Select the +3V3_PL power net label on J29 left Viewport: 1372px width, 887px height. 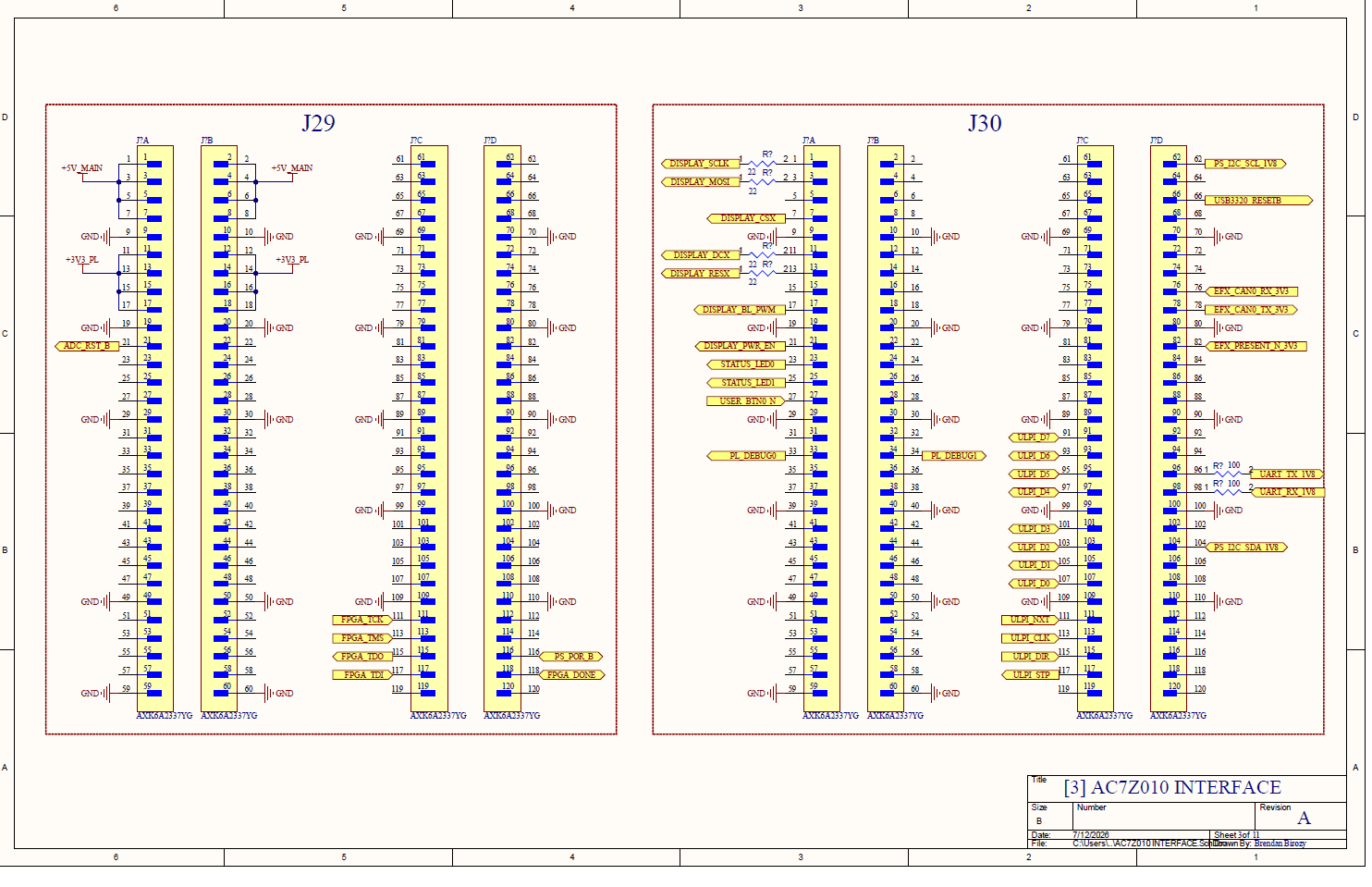[82, 260]
